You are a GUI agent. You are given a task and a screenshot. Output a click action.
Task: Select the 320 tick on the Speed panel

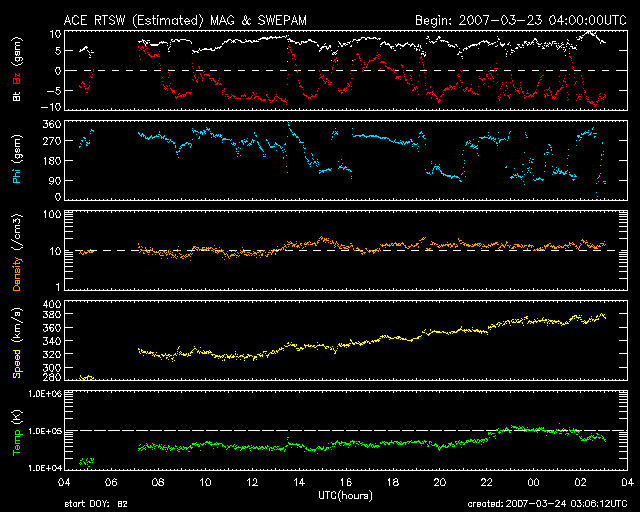(52, 354)
